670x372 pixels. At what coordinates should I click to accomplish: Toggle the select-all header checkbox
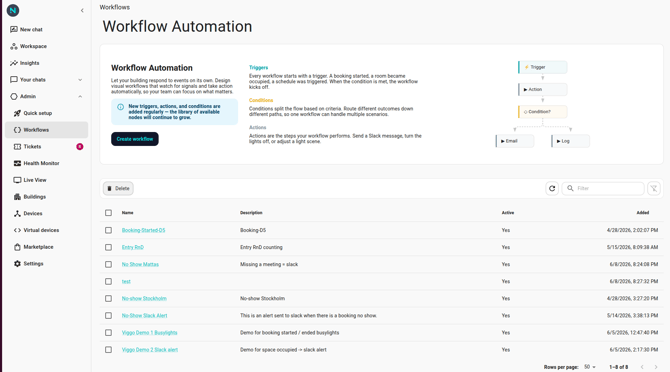click(109, 213)
